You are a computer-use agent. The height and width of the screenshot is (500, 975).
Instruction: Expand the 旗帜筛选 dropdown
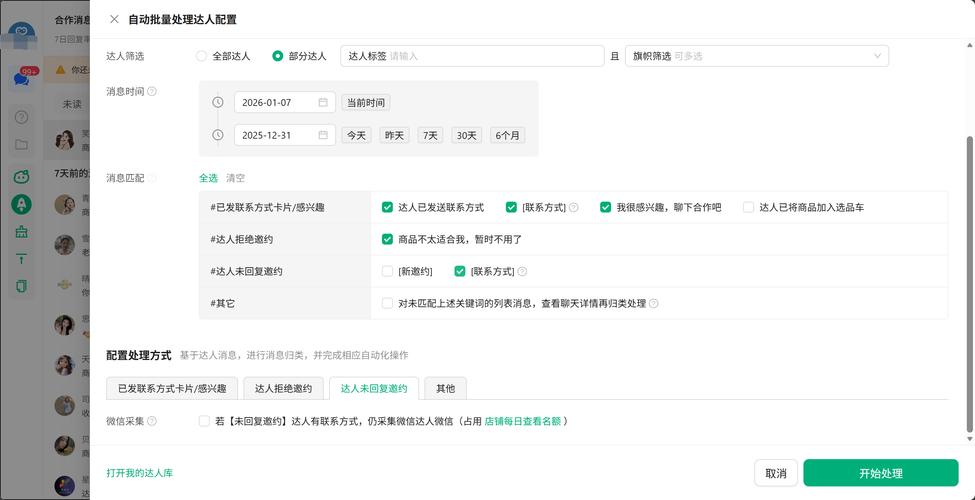pyautogui.click(x=756, y=56)
